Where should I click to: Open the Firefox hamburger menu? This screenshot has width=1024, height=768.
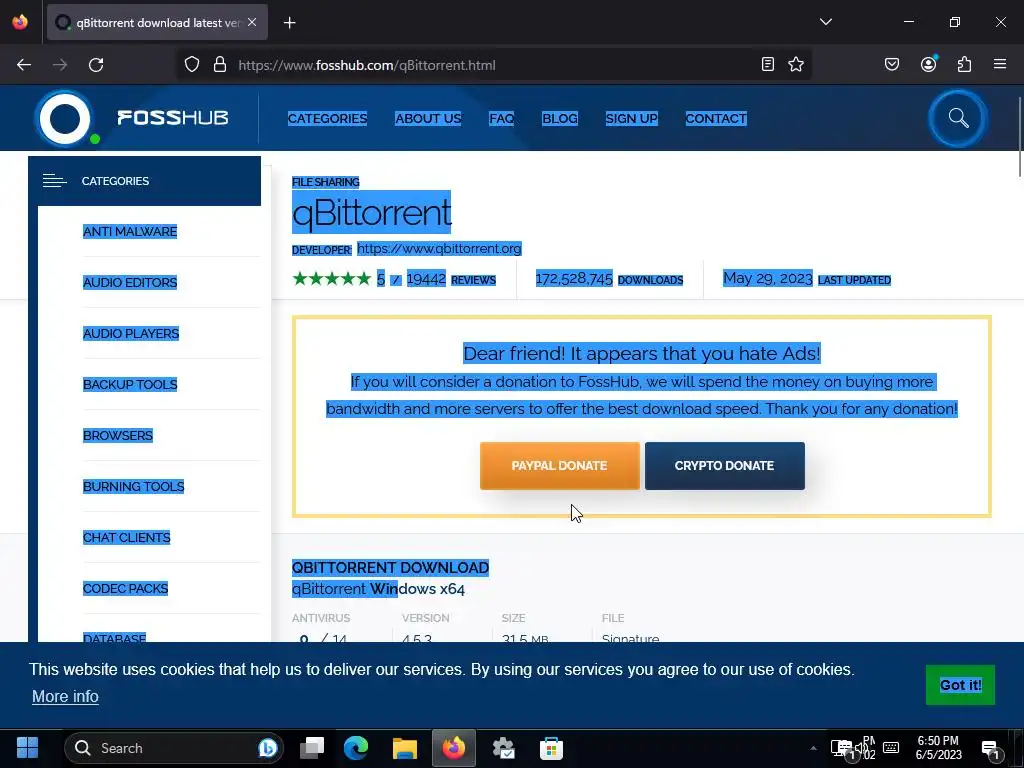(x=1000, y=64)
